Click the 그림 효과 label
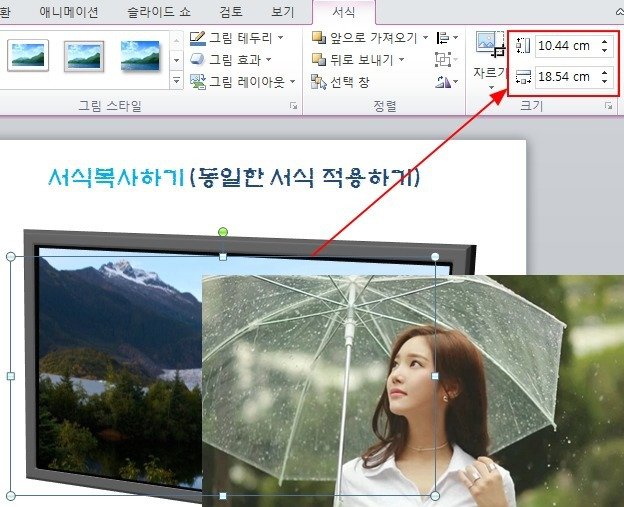Viewport: 624px width, 507px height. [x=235, y=60]
